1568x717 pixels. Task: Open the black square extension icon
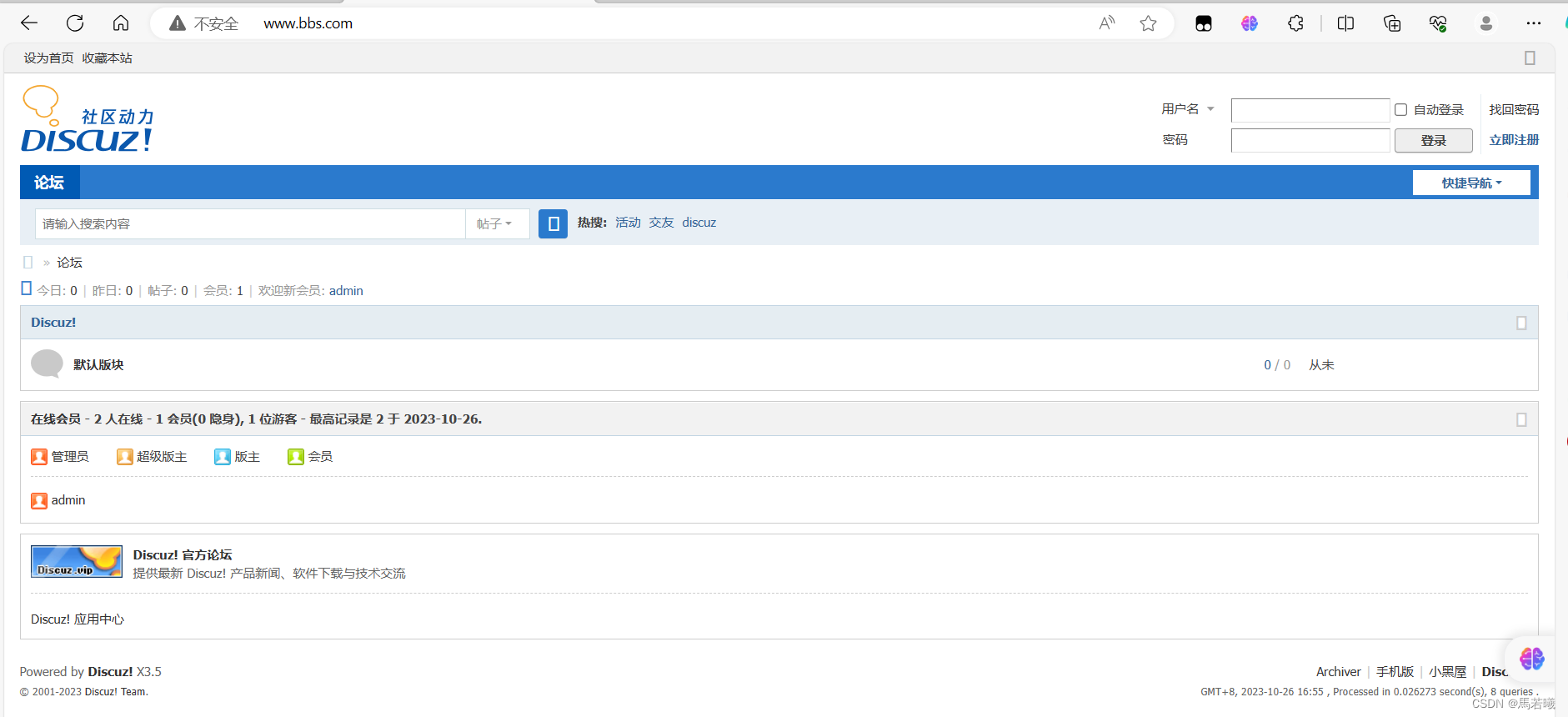[x=1204, y=23]
